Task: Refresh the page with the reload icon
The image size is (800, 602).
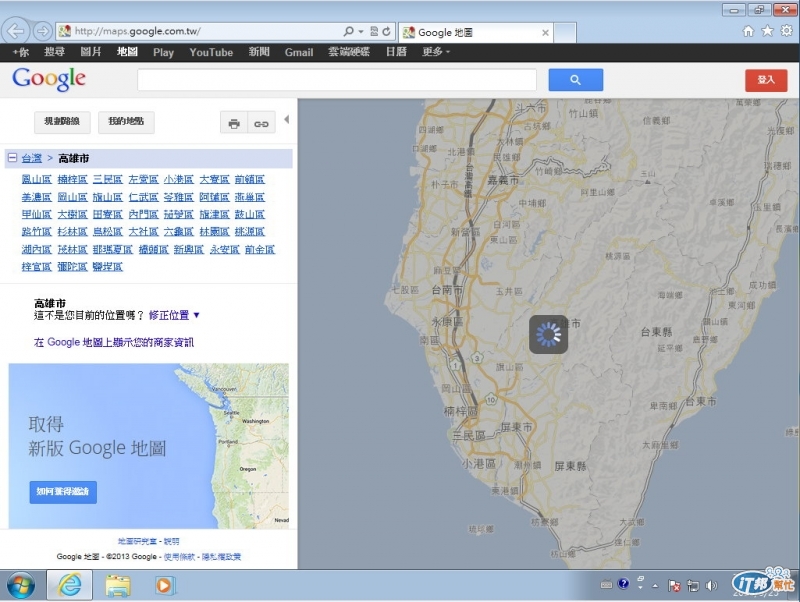Action: coord(387,31)
